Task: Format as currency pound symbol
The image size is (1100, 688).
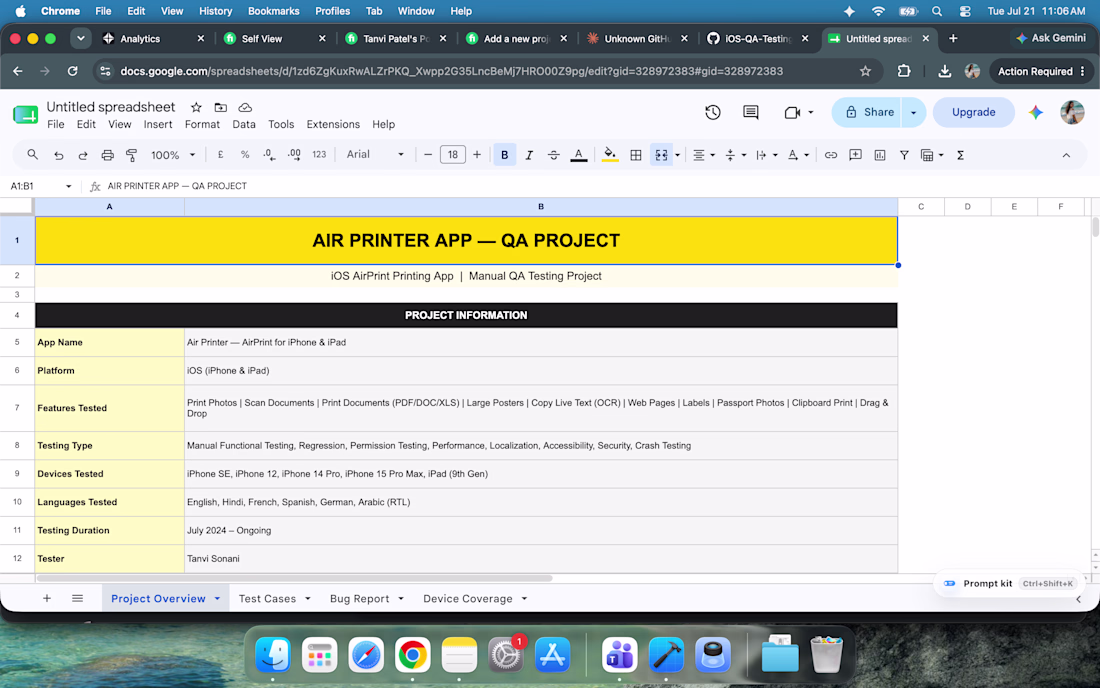Action: tap(220, 155)
